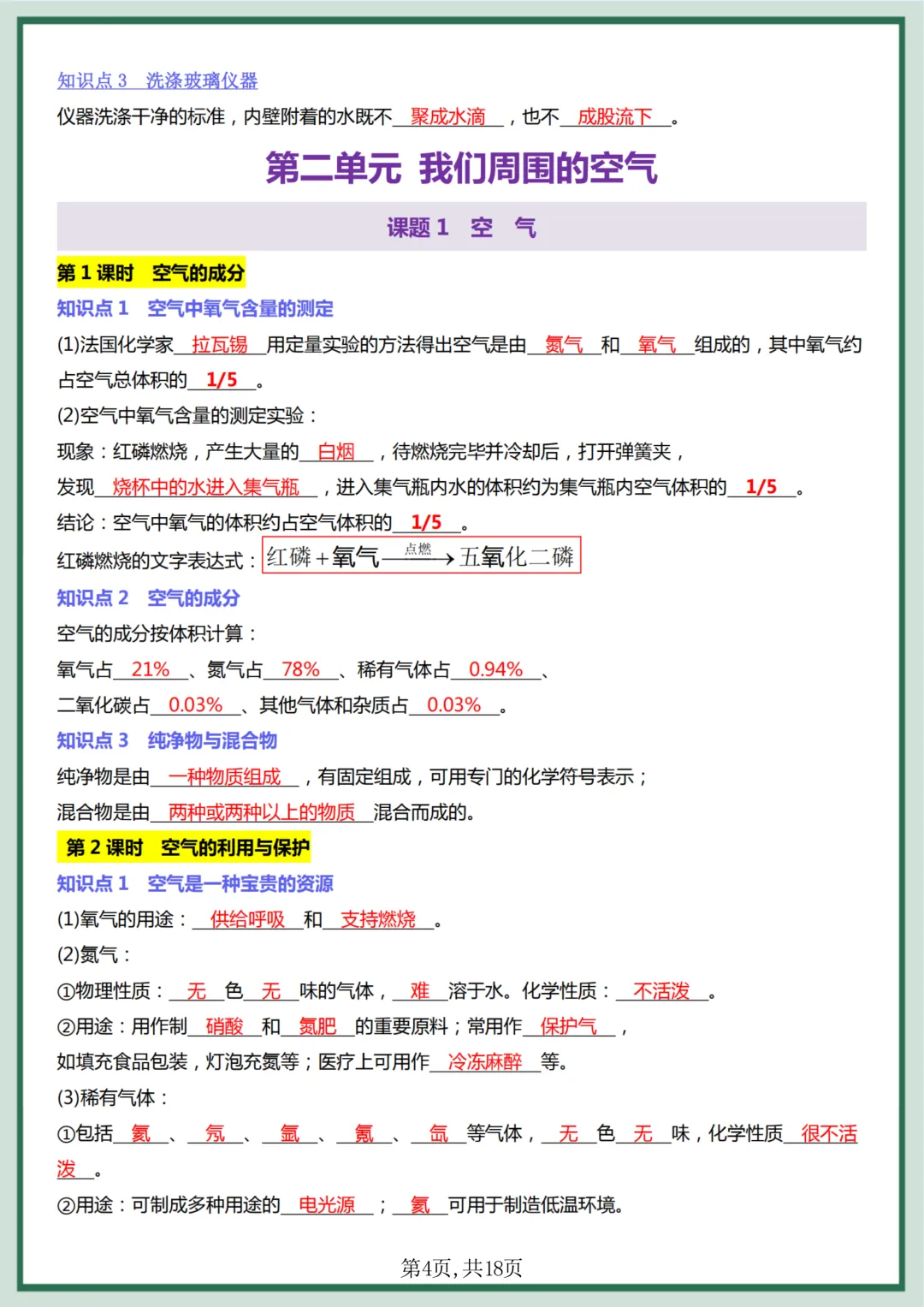Click '0.03%' after '二氧化碳占'
924x1307 pixels.
point(195,705)
